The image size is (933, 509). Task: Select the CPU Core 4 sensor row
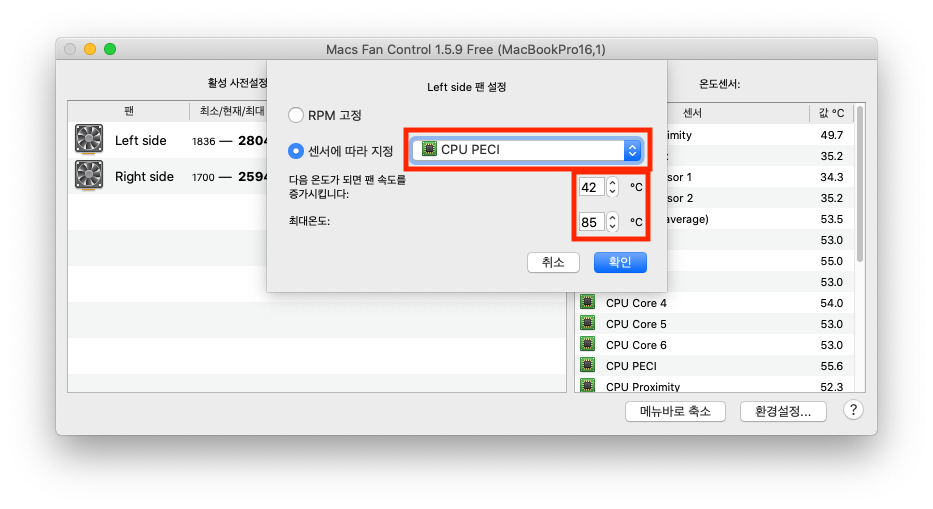(715, 303)
